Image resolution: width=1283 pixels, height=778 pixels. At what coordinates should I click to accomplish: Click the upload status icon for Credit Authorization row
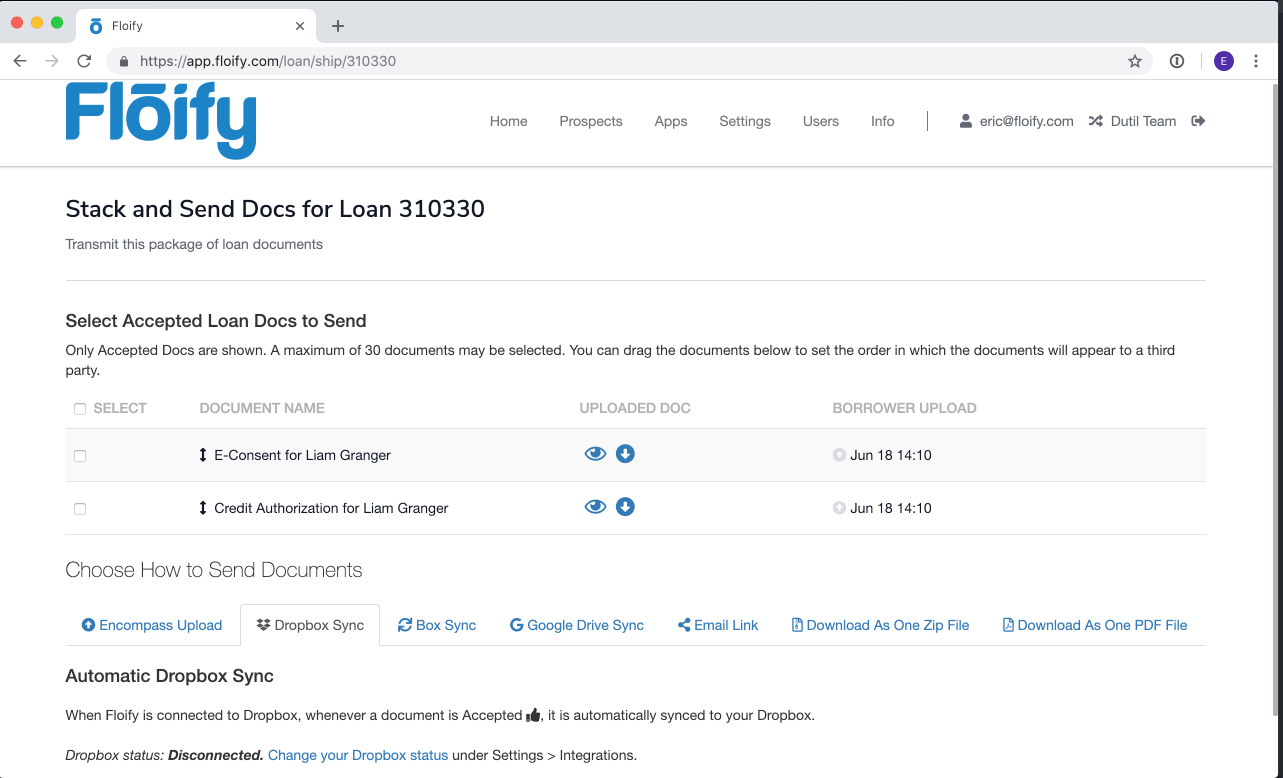(x=839, y=508)
